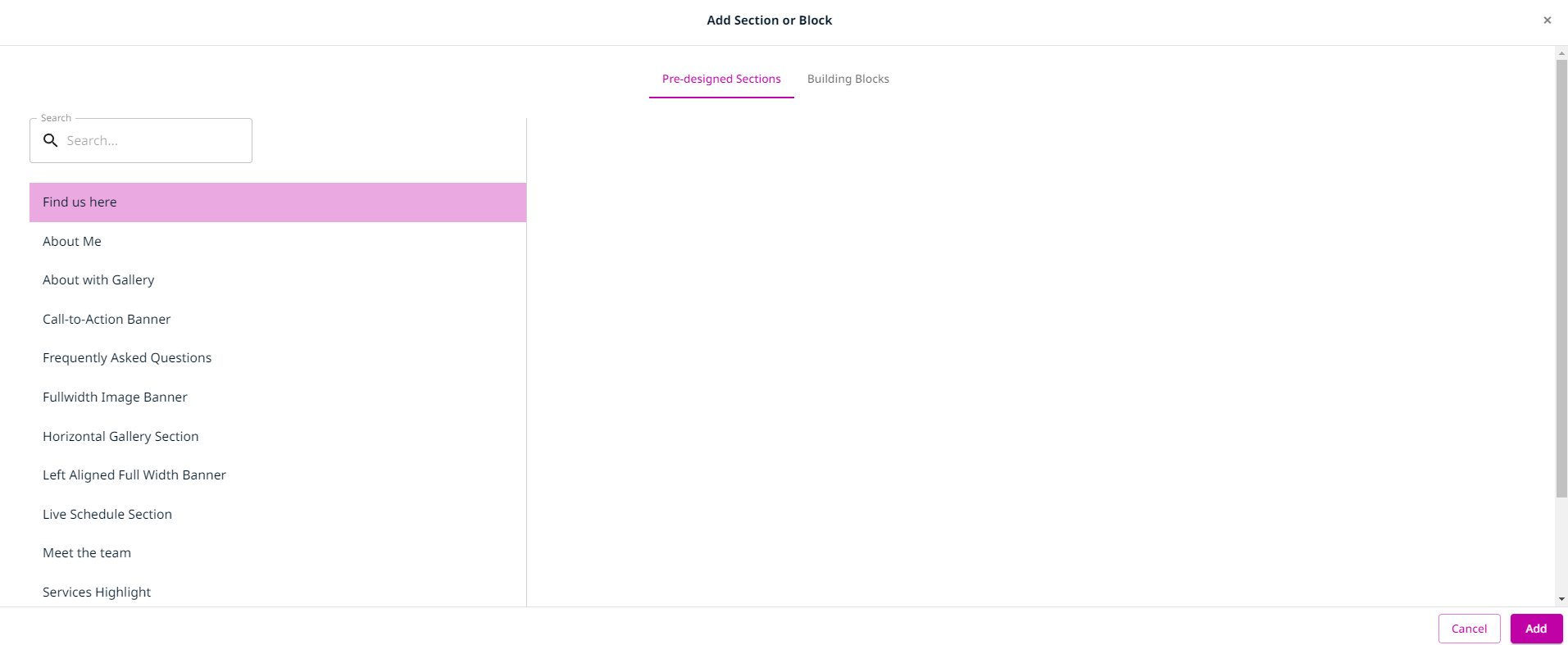Screen dimensions: 1568x645
Task: Switch to the Building Blocks tab
Action: coord(848,79)
